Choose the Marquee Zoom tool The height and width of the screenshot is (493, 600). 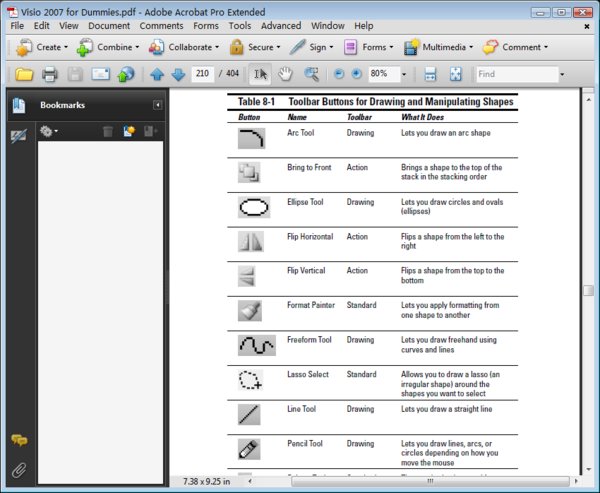pyautogui.click(x=311, y=74)
